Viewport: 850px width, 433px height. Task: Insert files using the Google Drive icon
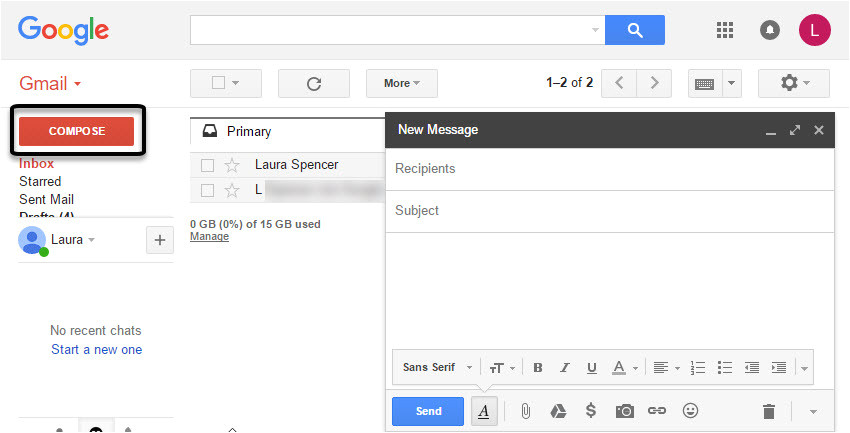point(558,411)
